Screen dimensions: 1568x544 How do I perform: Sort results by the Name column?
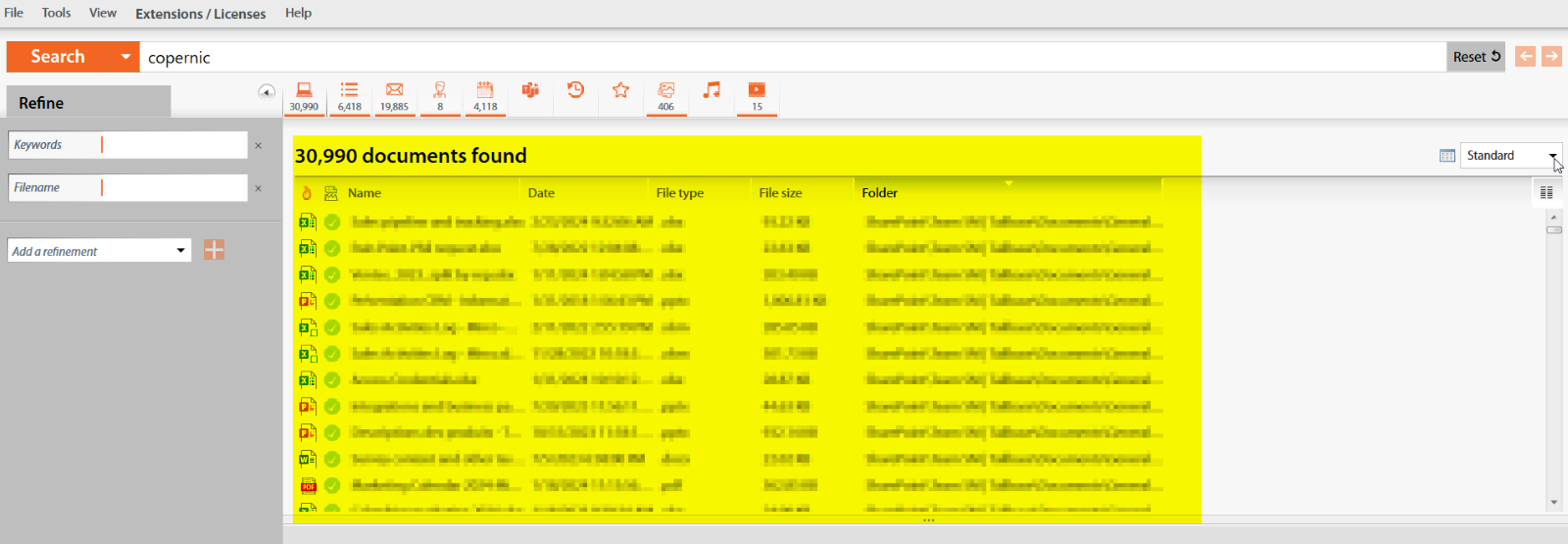point(365,193)
